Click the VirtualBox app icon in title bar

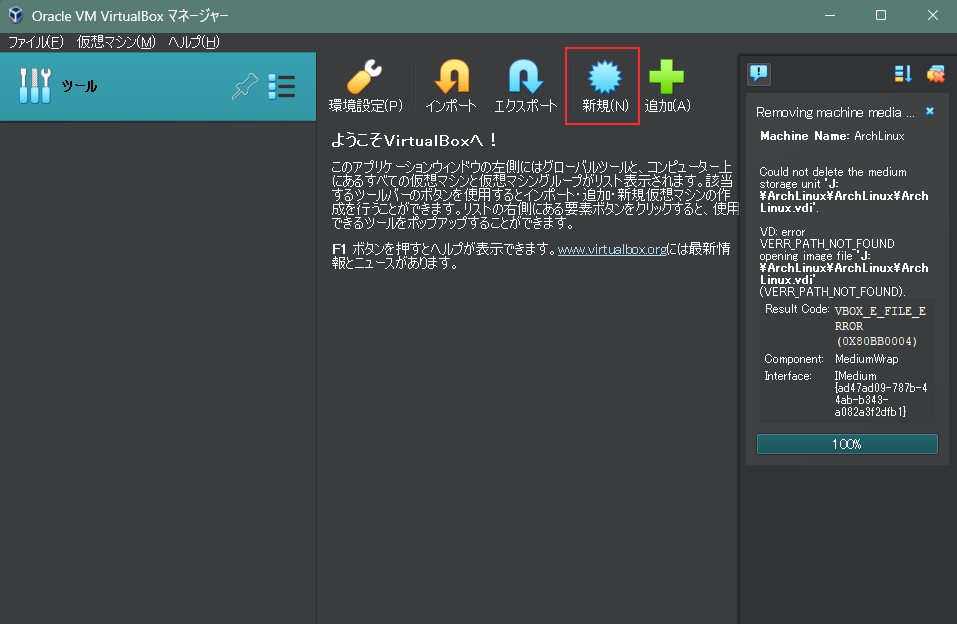coord(16,15)
